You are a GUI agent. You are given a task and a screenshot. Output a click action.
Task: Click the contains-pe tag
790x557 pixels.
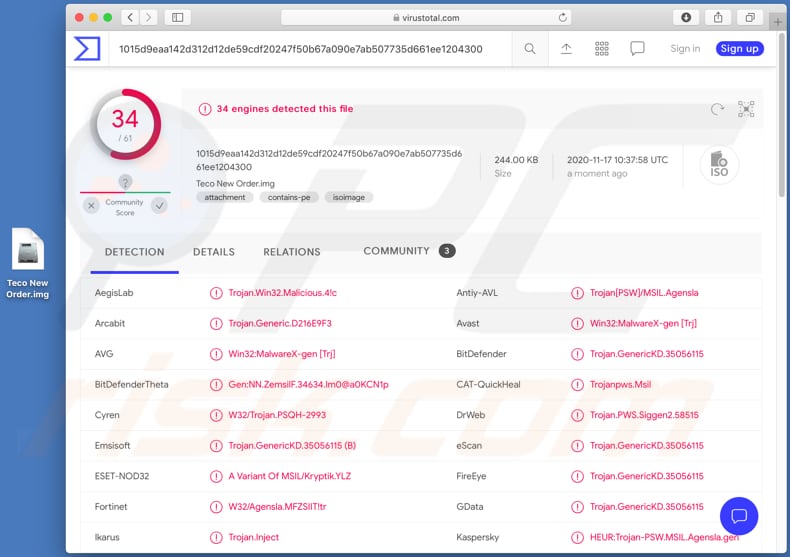coord(291,198)
